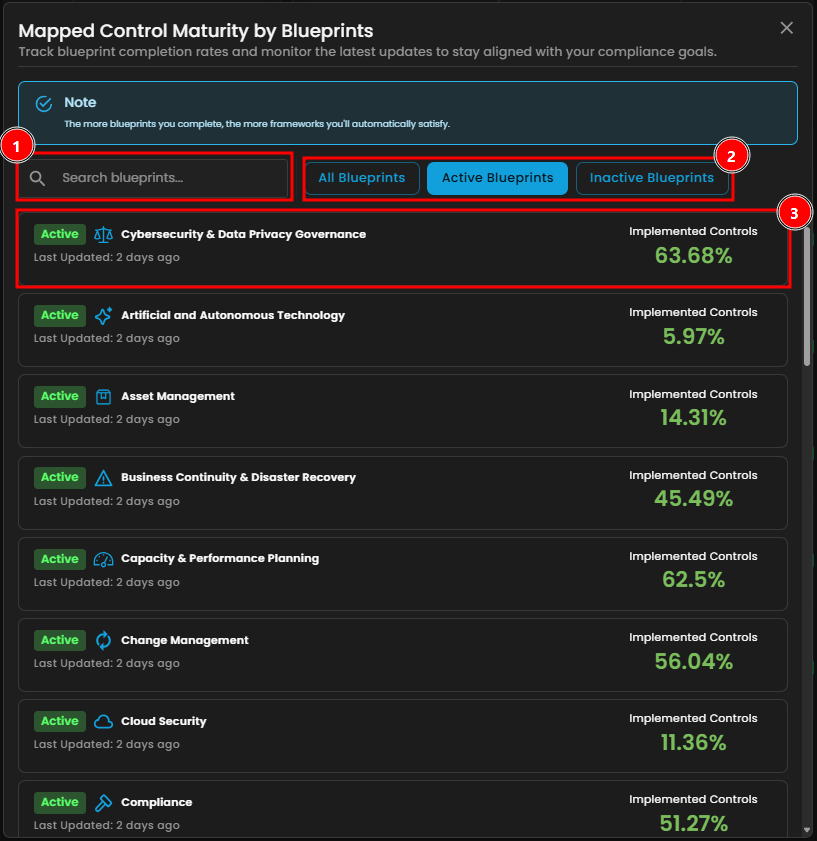Switch to the All Blueprints filter
The width and height of the screenshot is (817, 841).
[x=361, y=178]
